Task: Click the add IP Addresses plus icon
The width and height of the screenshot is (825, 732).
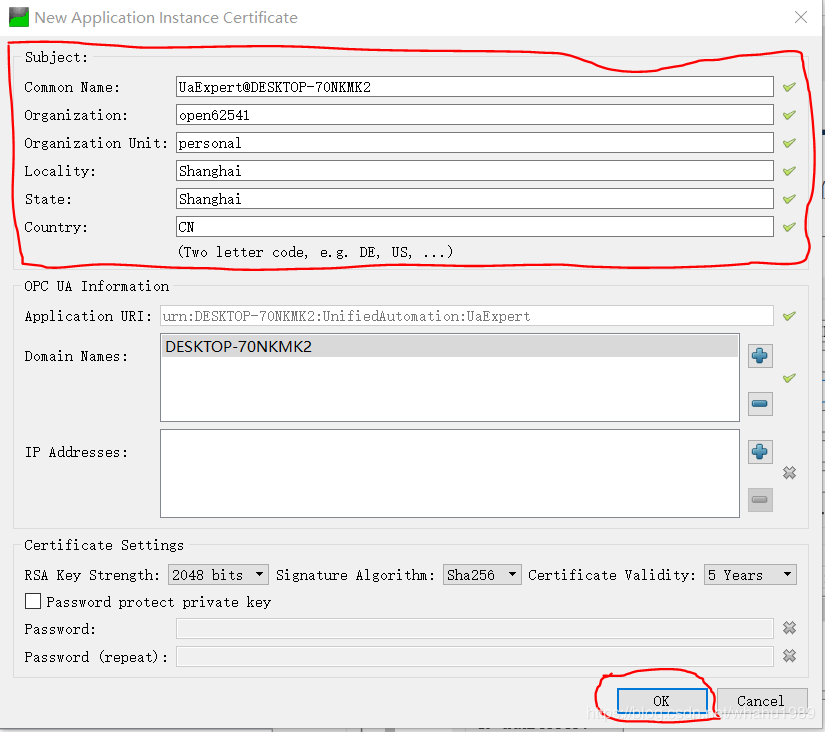Action: (x=760, y=452)
